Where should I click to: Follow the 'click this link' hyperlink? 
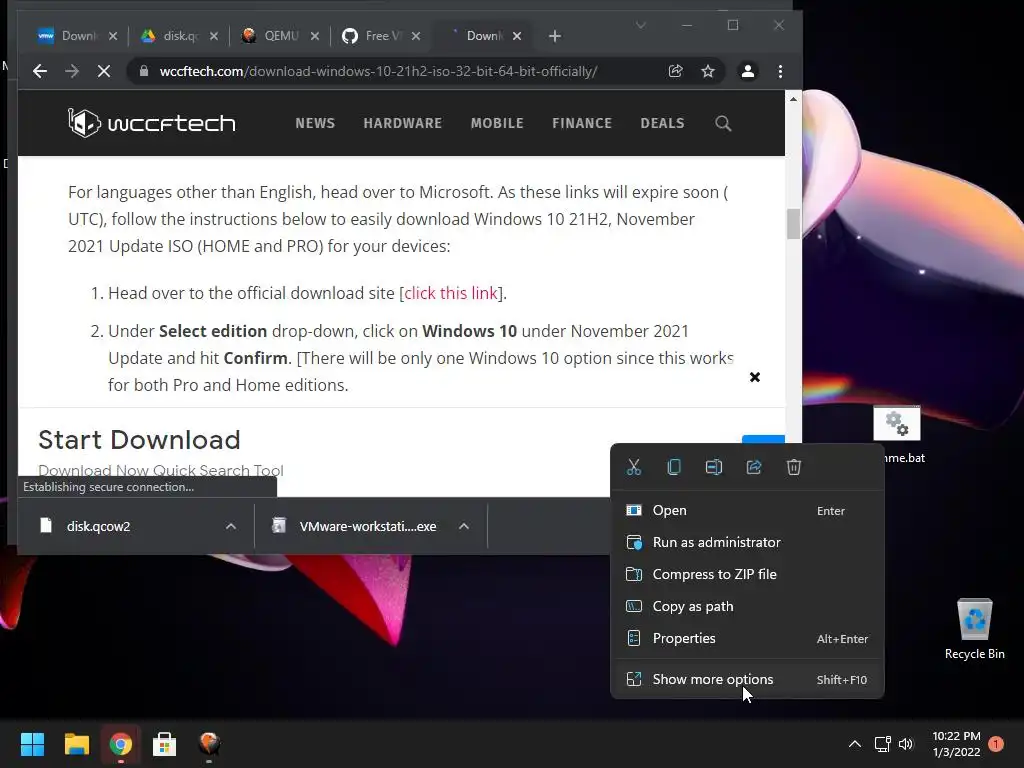click(x=451, y=293)
